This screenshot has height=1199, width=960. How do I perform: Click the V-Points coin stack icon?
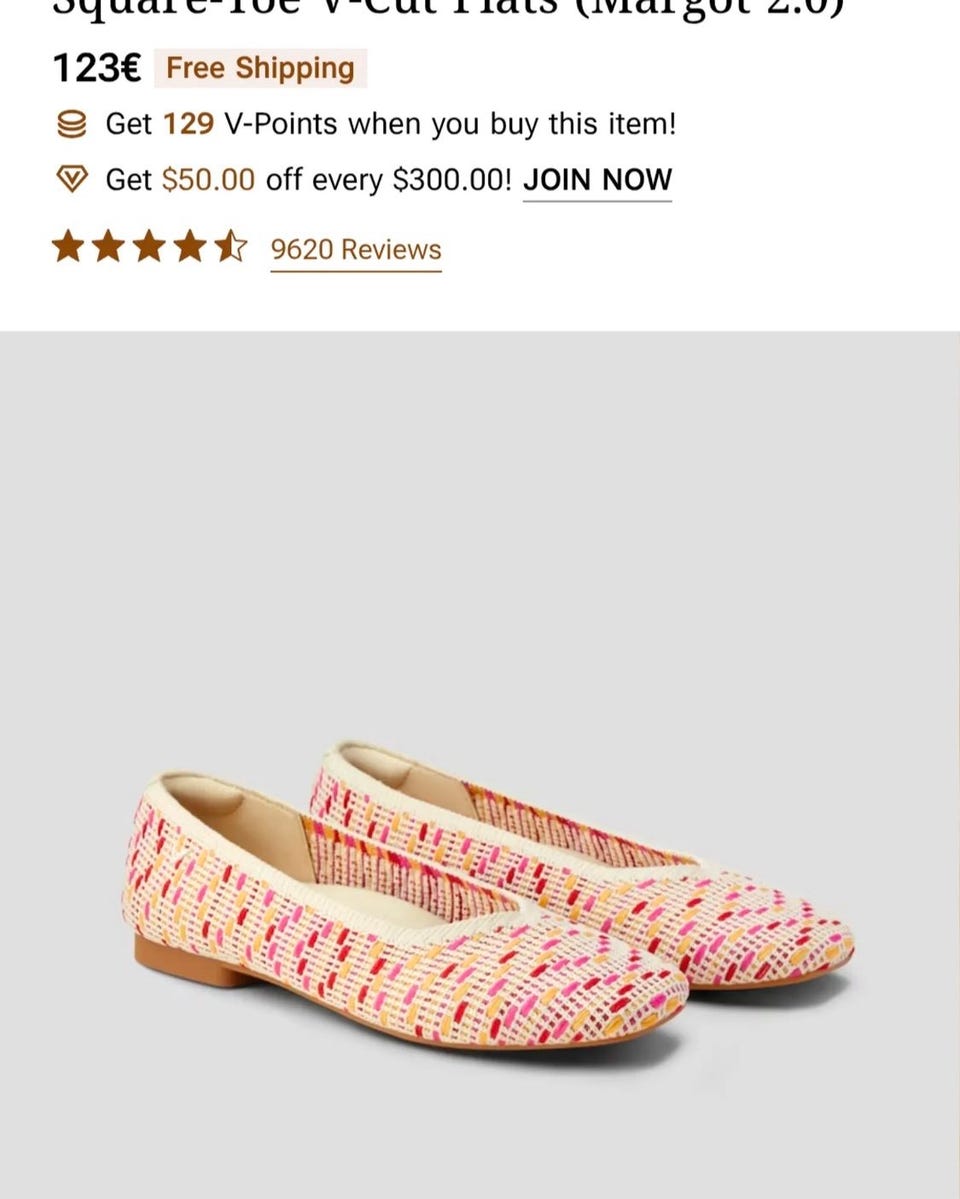[71, 125]
